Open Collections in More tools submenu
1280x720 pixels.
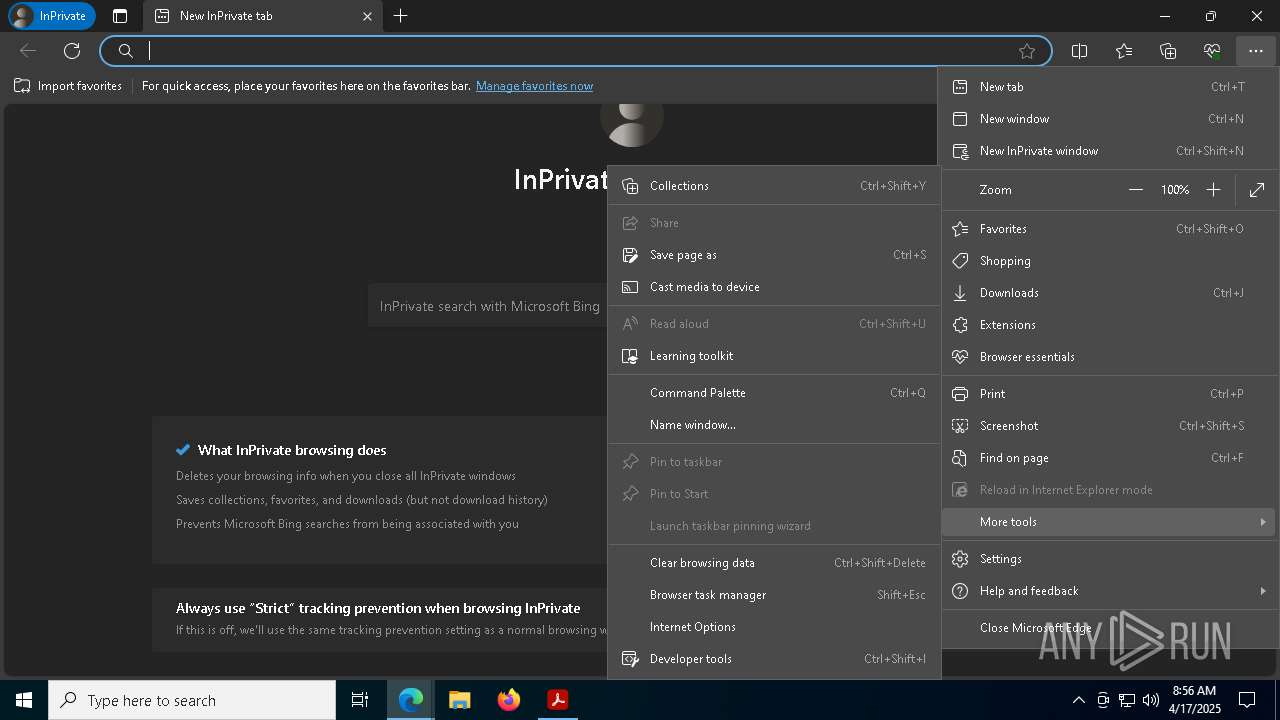774,186
